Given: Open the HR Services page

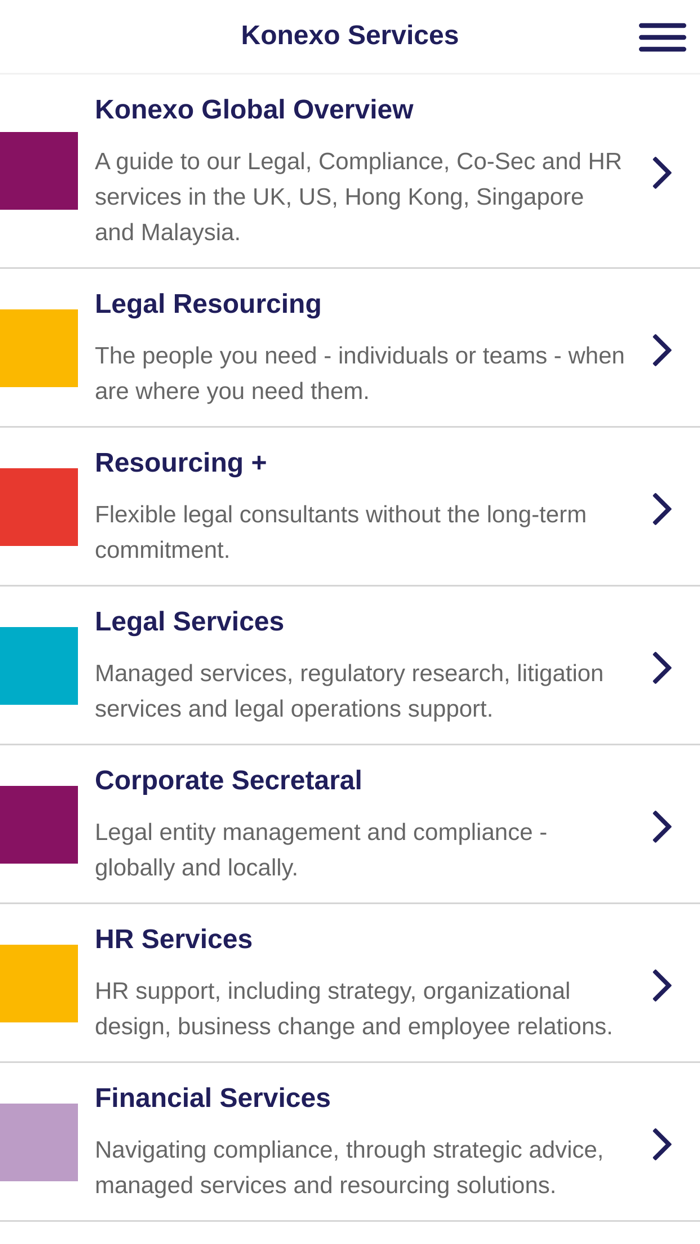Looking at the screenshot, I should [x=173, y=938].
